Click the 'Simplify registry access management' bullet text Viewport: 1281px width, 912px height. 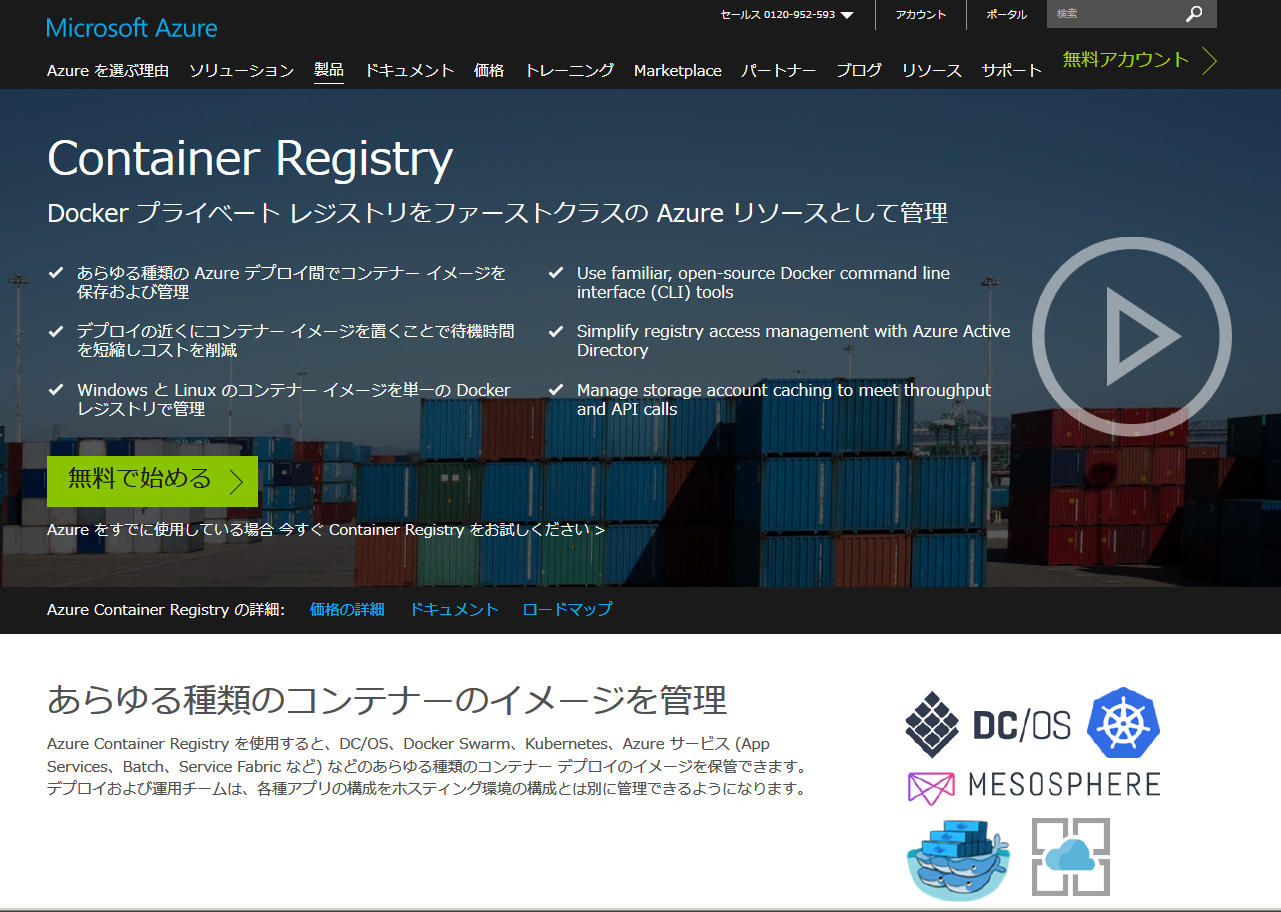[x=793, y=340]
